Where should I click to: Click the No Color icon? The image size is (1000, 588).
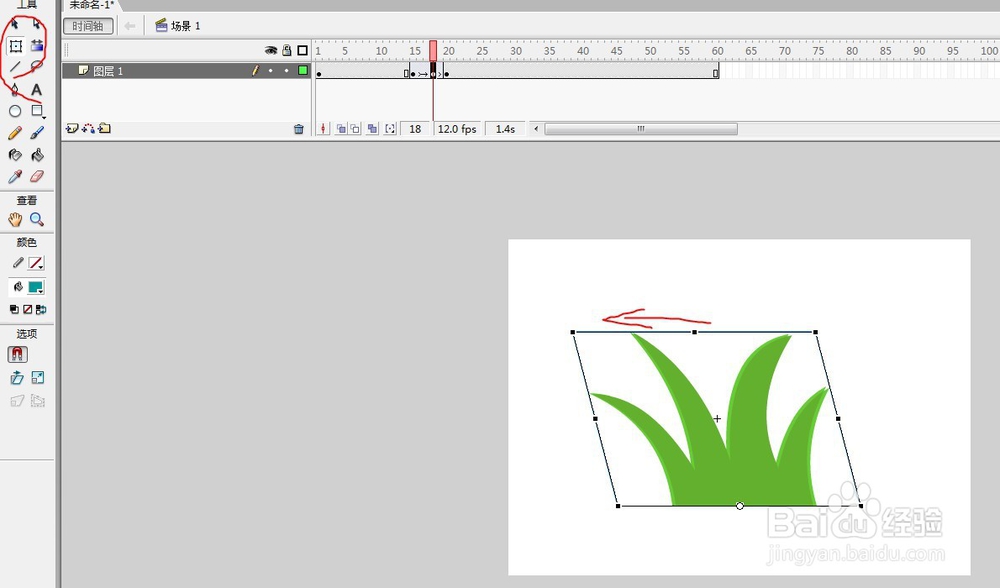27,309
